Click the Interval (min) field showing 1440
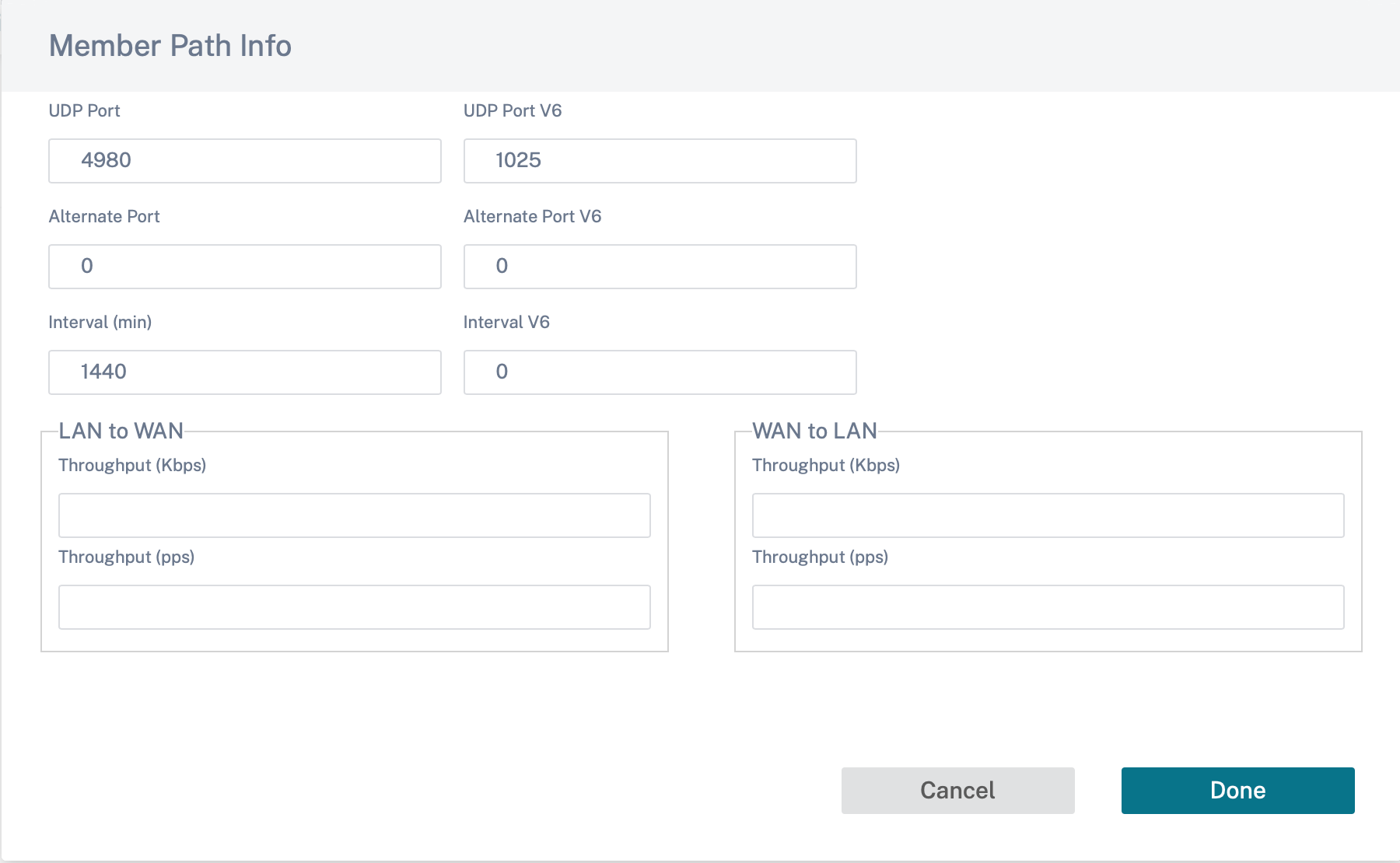 [x=245, y=372]
